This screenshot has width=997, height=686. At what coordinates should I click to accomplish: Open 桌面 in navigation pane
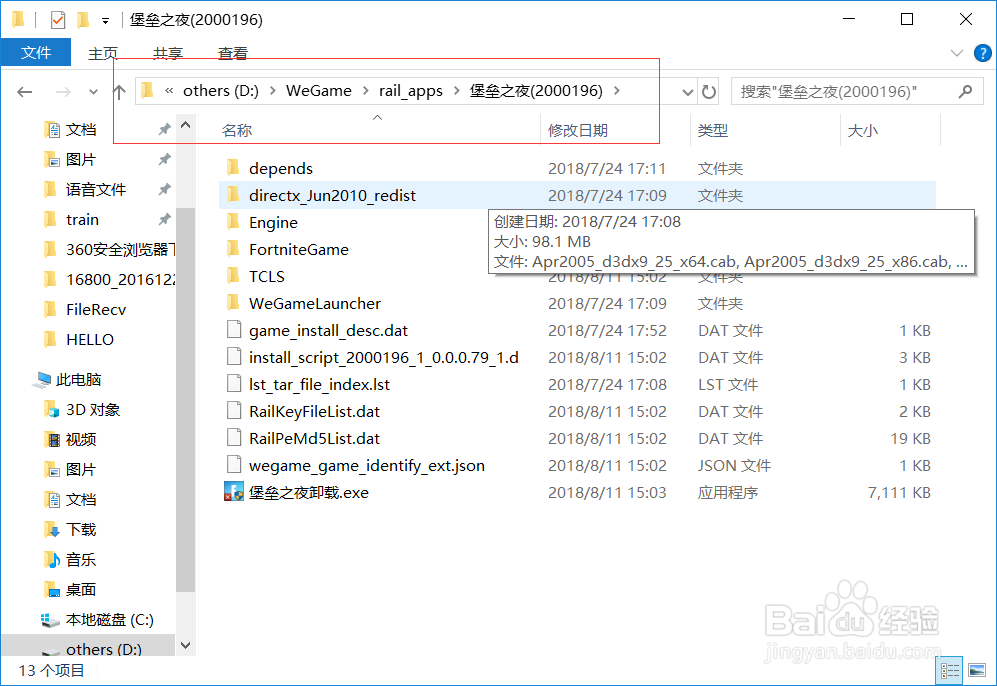pyautogui.click(x=81, y=589)
